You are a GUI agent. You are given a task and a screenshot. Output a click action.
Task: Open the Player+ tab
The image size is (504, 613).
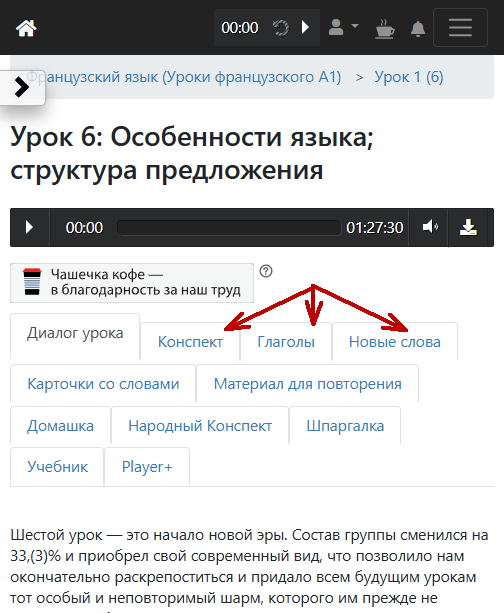tap(147, 466)
